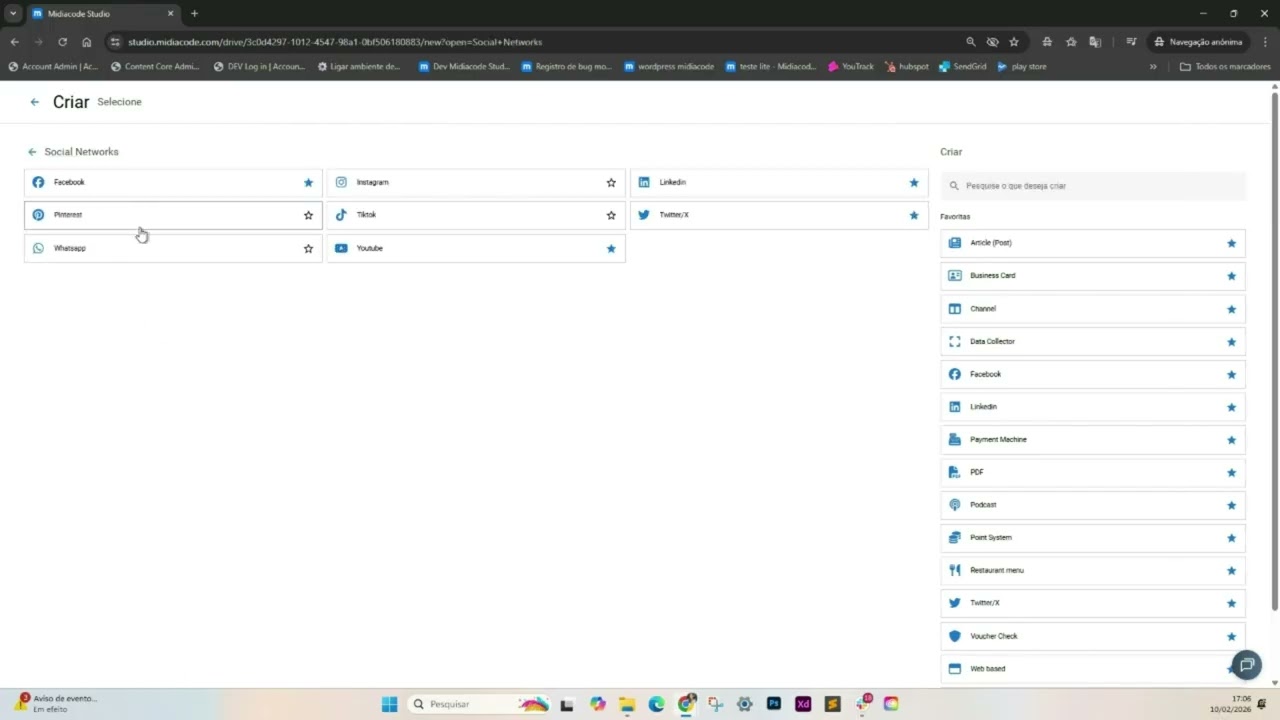The image size is (1280, 720).
Task: Focus the 'Pesquise o que deseja criar' search field
Action: pyautogui.click(x=1093, y=186)
